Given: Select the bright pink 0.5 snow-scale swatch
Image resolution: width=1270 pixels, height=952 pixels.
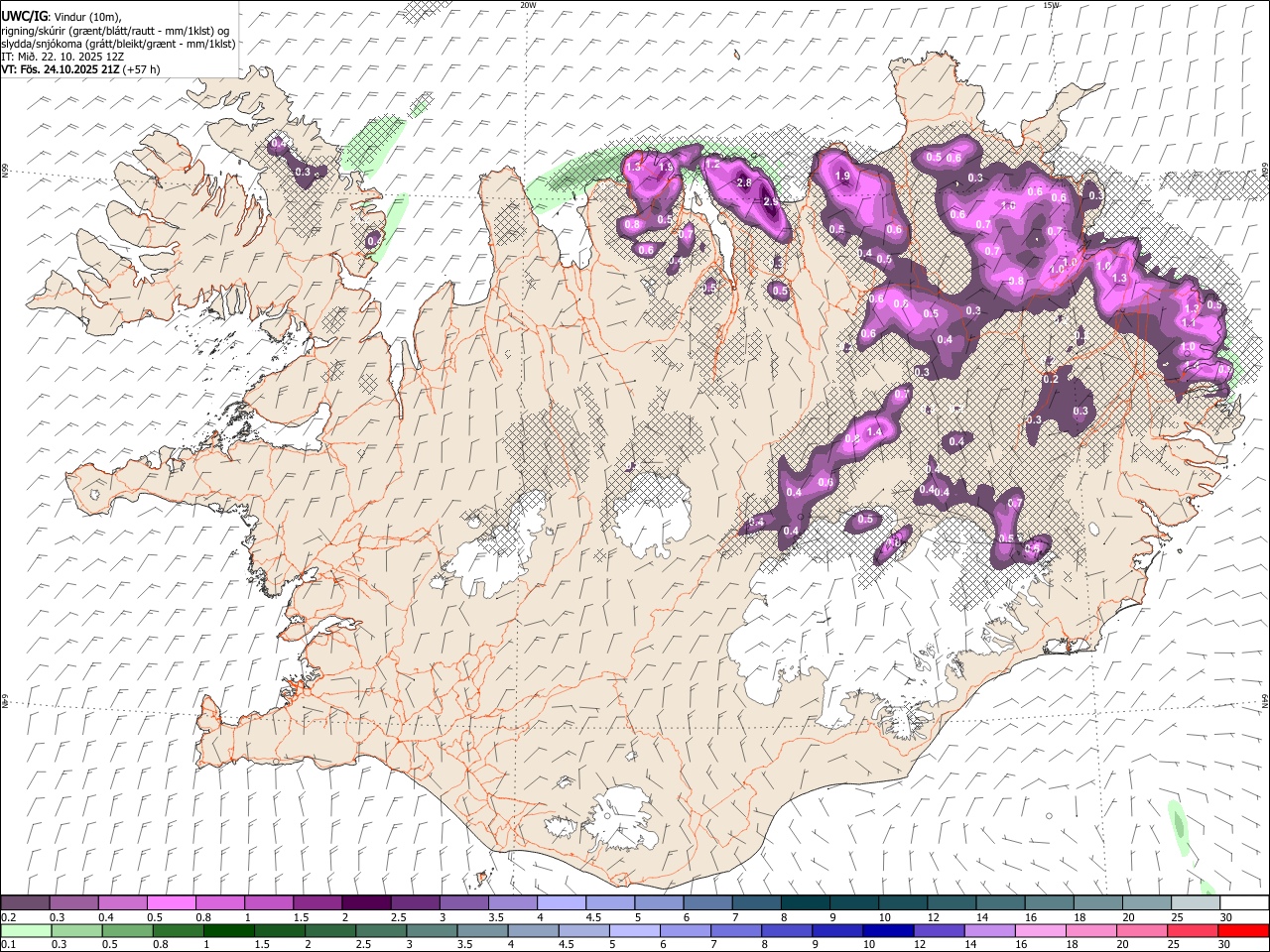Looking at the screenshot, I should click(x=171, y=902).
